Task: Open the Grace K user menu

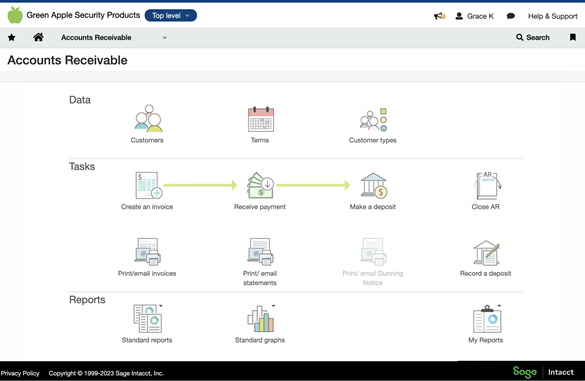Action: (475, 16)
